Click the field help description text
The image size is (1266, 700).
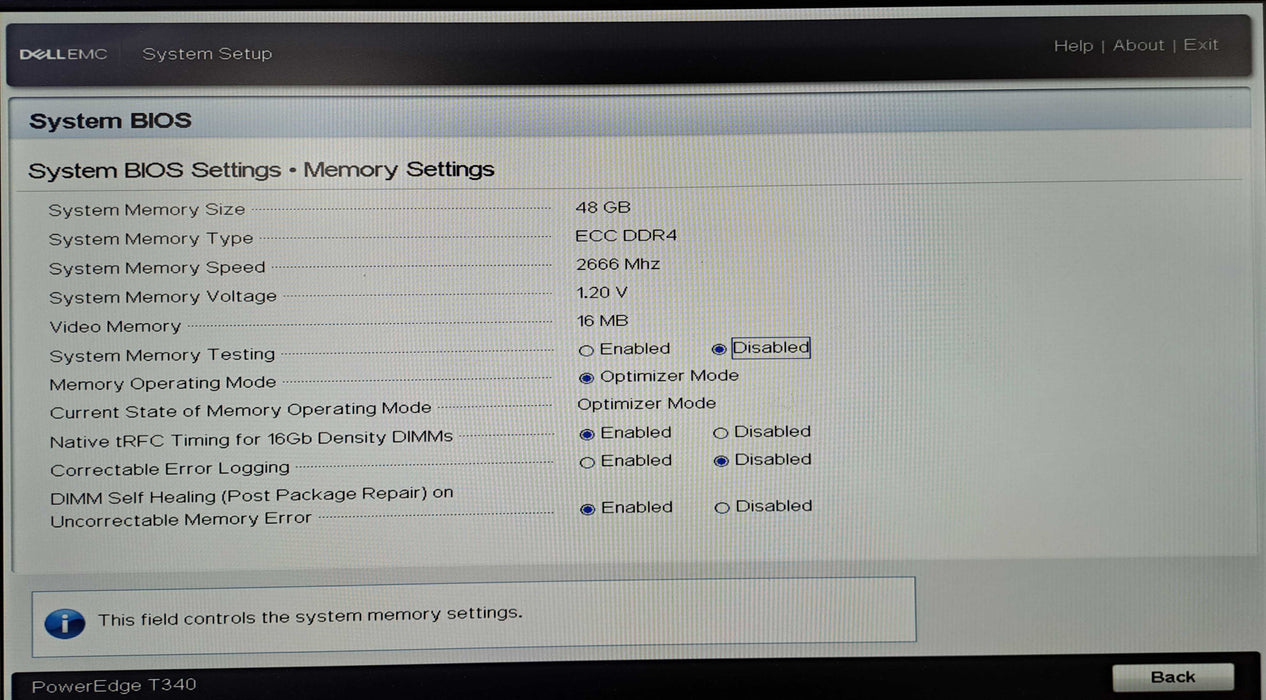click(310, 617)
